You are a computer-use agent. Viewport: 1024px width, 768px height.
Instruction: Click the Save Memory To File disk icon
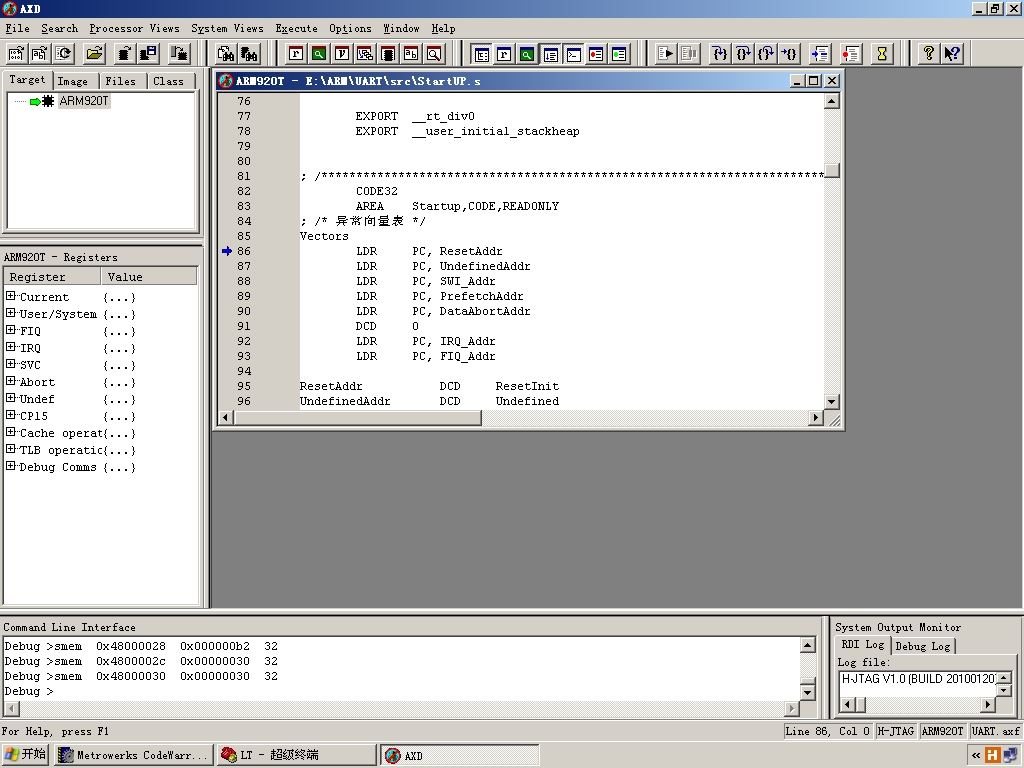[x=148, y=54]
